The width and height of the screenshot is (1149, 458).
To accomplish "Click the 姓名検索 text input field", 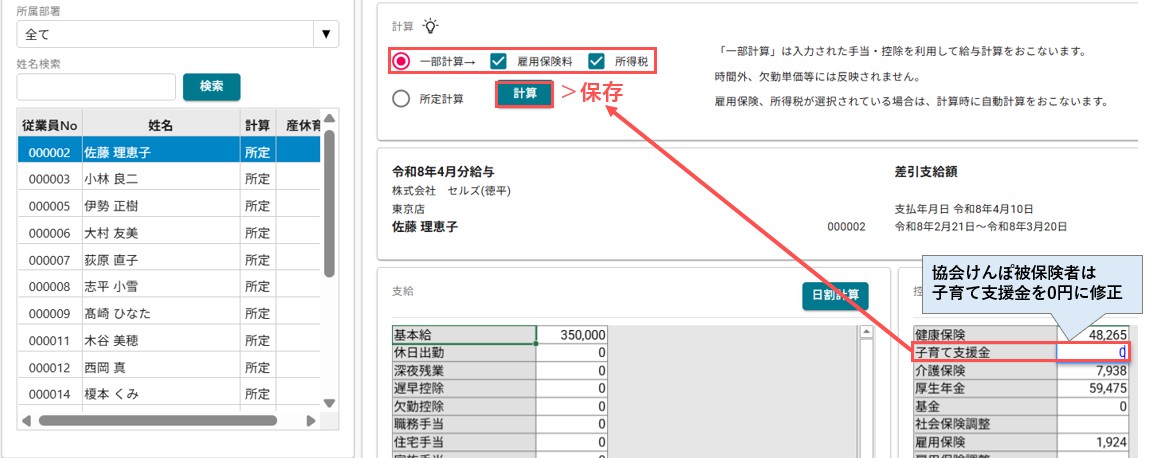I will tap(96, 86).
